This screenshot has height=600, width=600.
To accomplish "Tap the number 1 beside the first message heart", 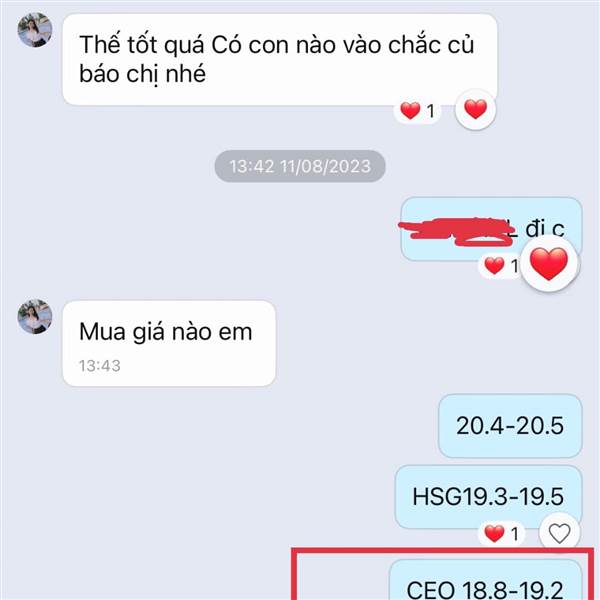I will [430, 111].
